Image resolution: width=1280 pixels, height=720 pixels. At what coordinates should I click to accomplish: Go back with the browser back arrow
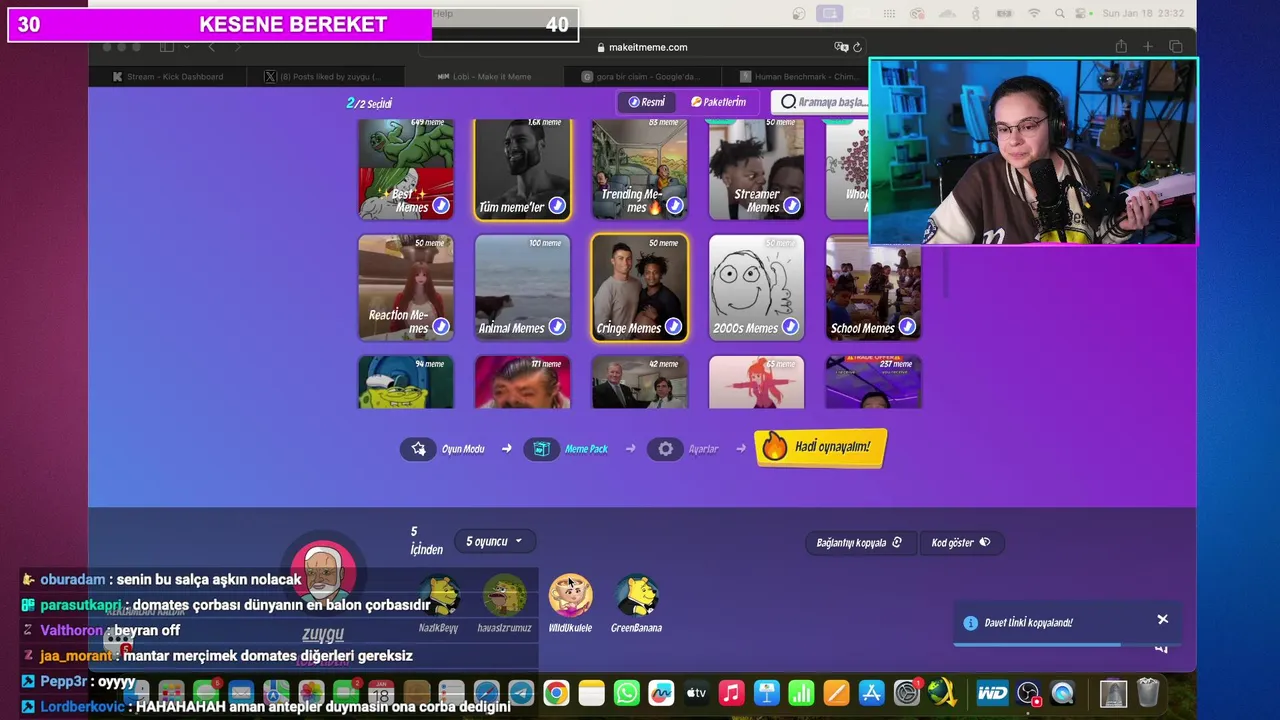[x=211, y=47]
